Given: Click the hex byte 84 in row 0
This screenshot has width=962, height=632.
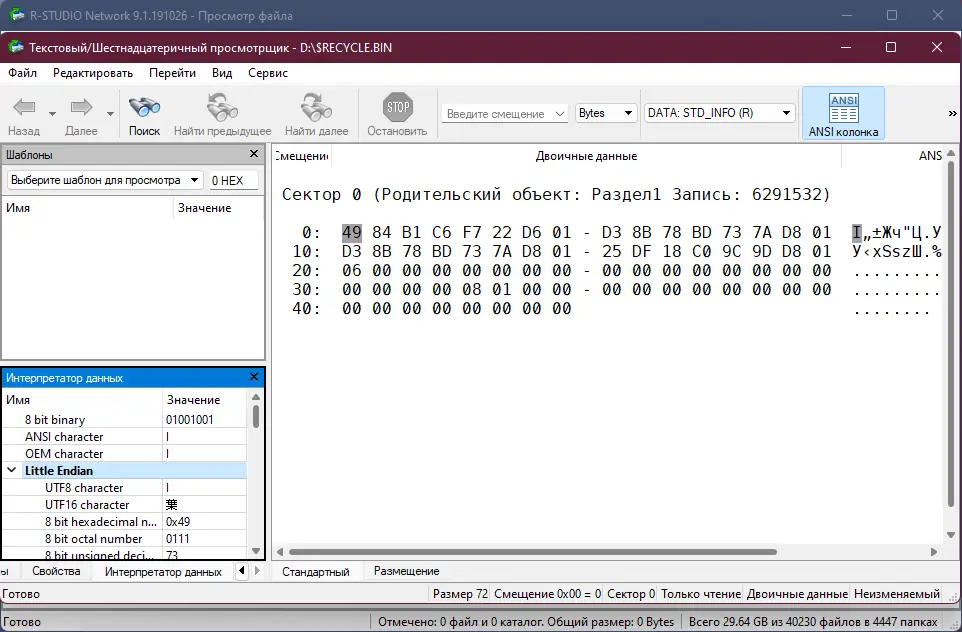Looking at the screenshot, I should [382, 233].
